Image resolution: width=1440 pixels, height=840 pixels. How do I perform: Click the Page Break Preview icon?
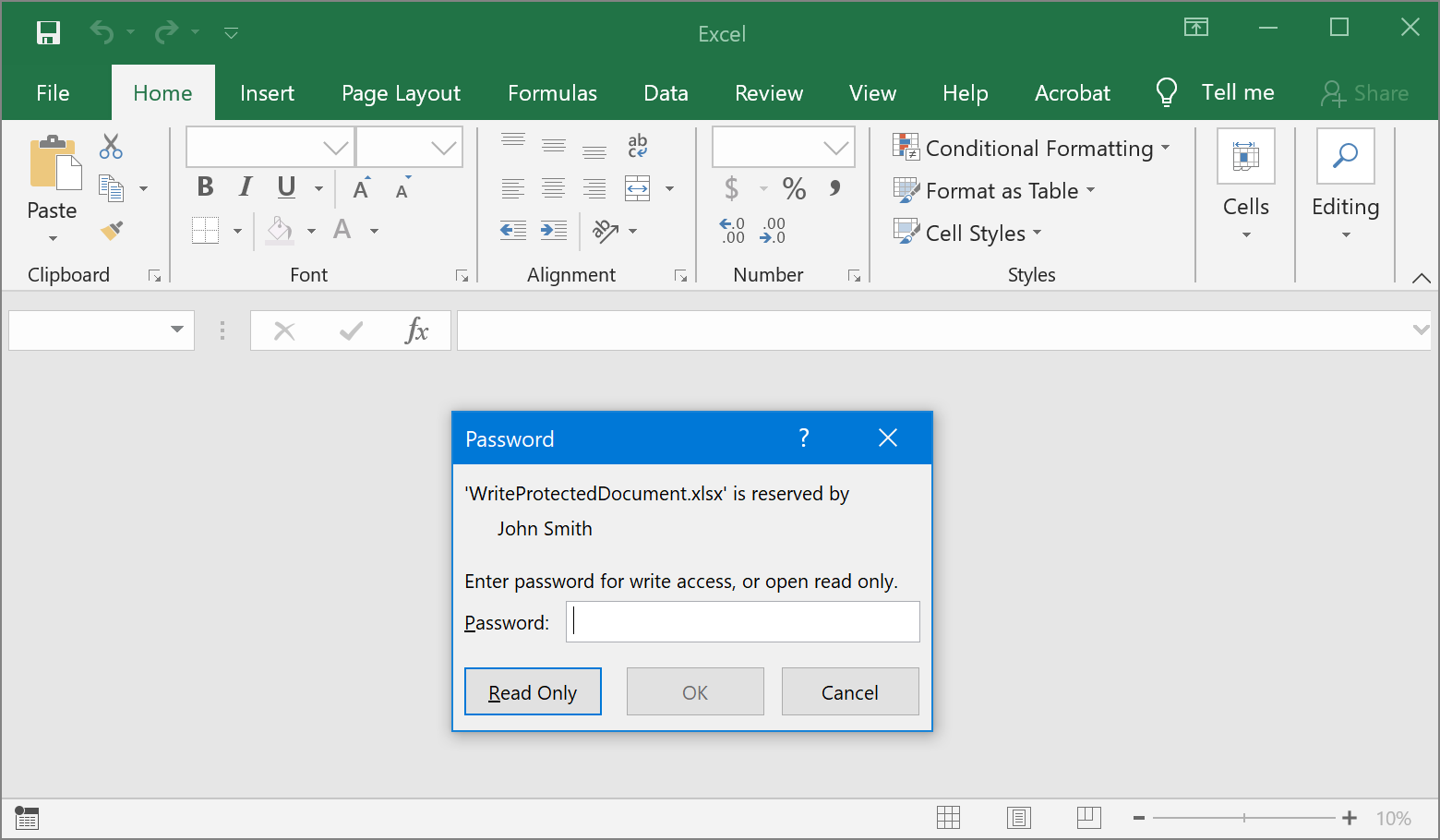(x=1088, y=818)
